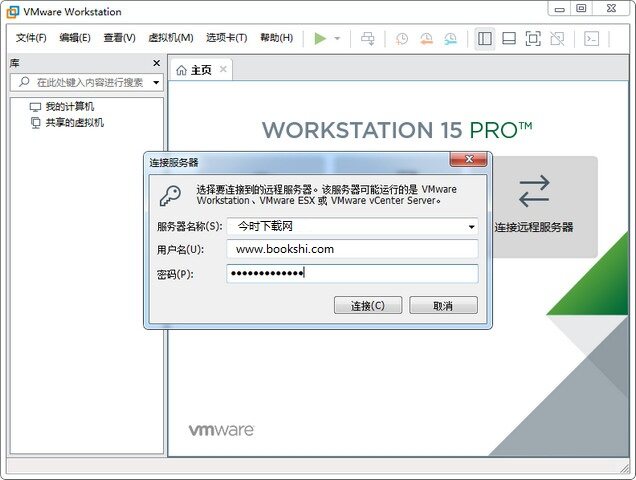Open the console view toolbar icon
Image resolution: width=636 pixels, height=480 pixels.
pyautogui.click(x=591, y=39)
